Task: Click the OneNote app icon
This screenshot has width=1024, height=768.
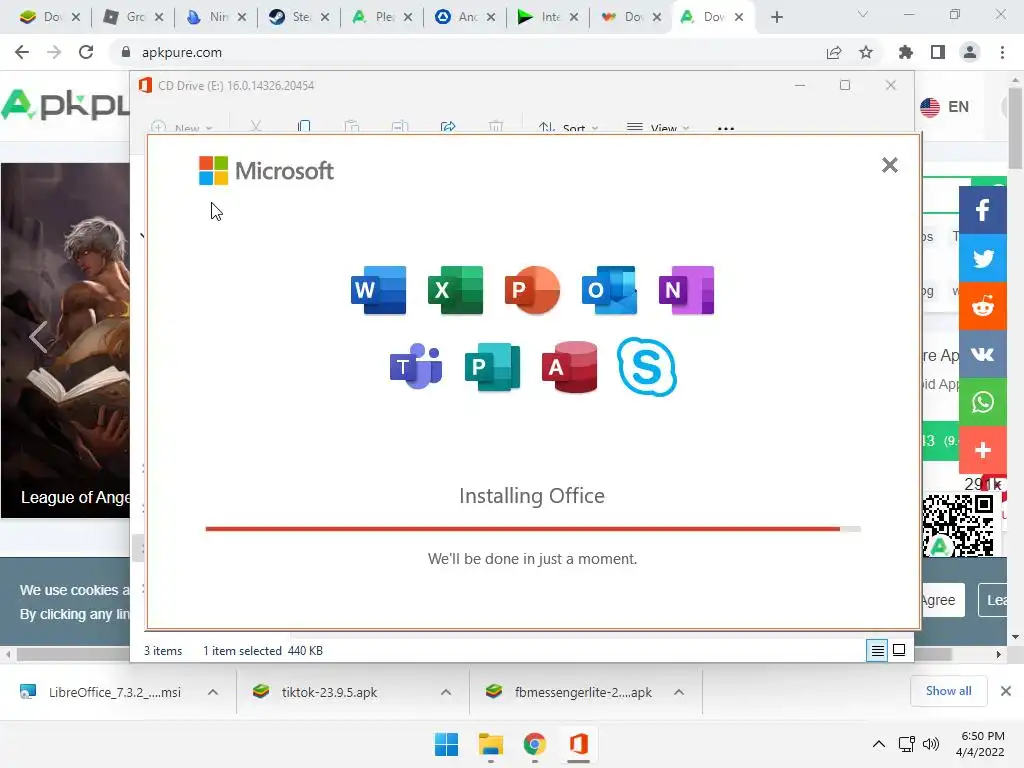Action: 686,290
